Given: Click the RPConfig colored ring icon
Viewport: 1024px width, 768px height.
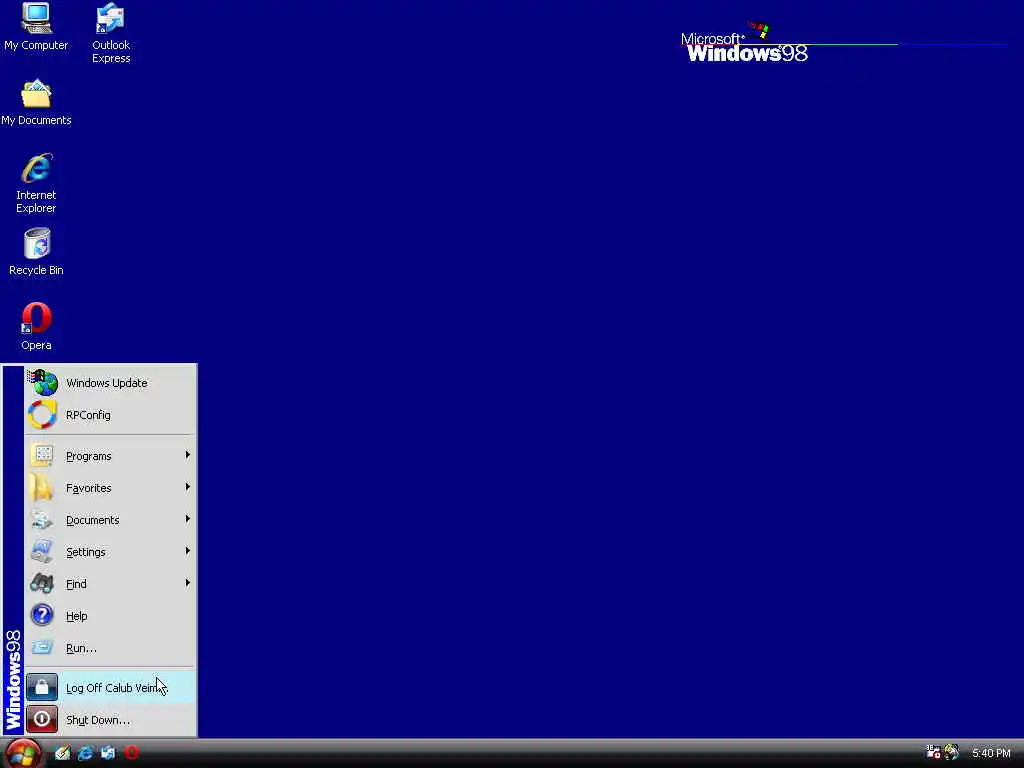Looking at the screenshot, I should click(x=42, y=415).
